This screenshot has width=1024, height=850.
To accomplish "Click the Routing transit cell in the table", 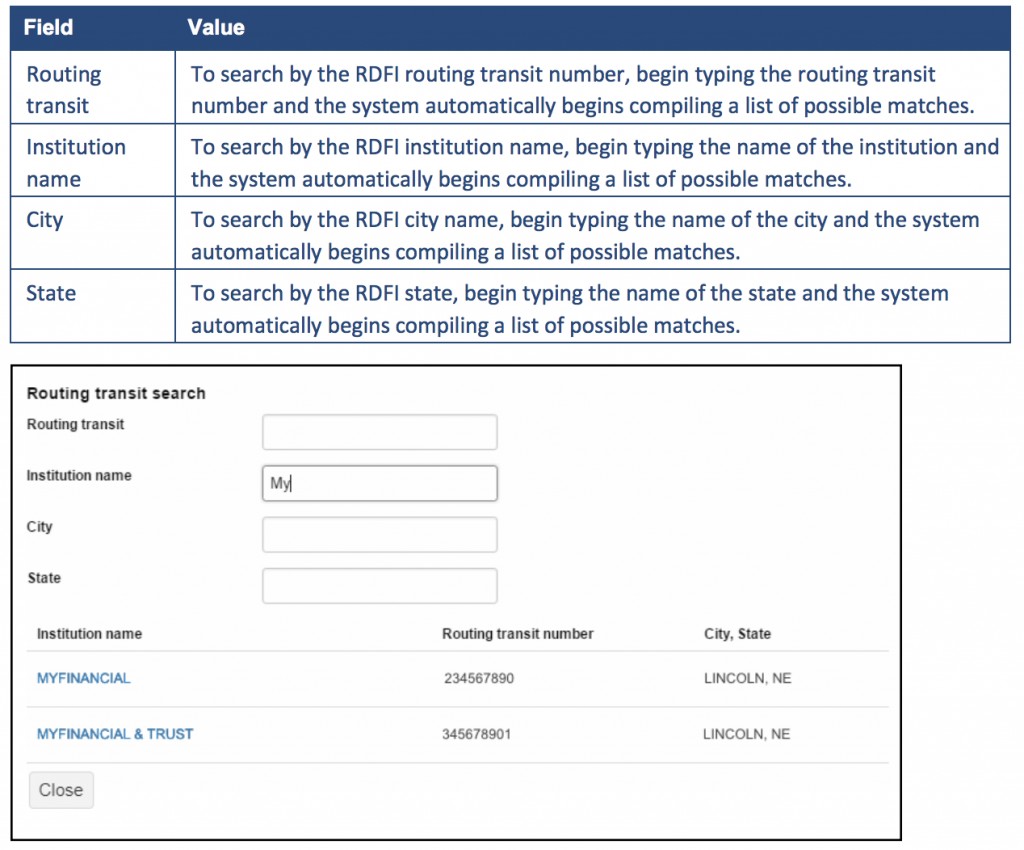I will pos(93,87).
